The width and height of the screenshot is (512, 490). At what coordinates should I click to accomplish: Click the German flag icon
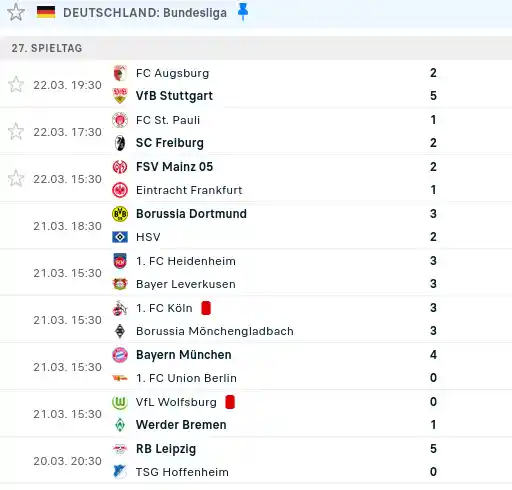tap(46, 12)
